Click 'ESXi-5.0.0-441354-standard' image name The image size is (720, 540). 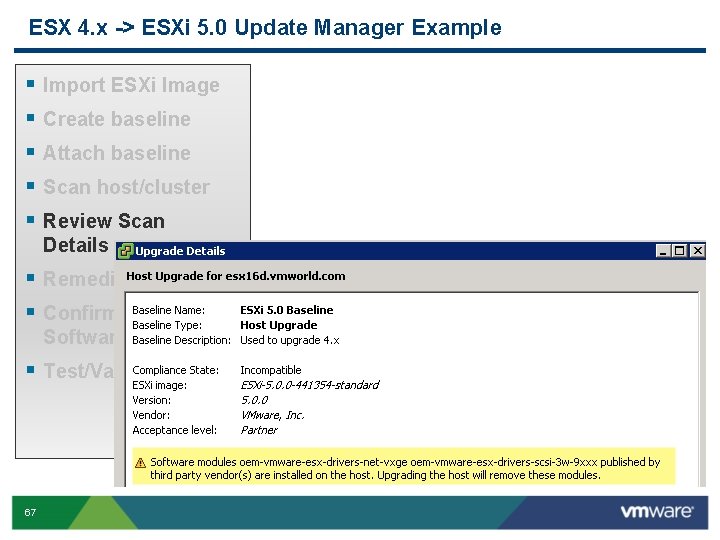coord(310,385)
